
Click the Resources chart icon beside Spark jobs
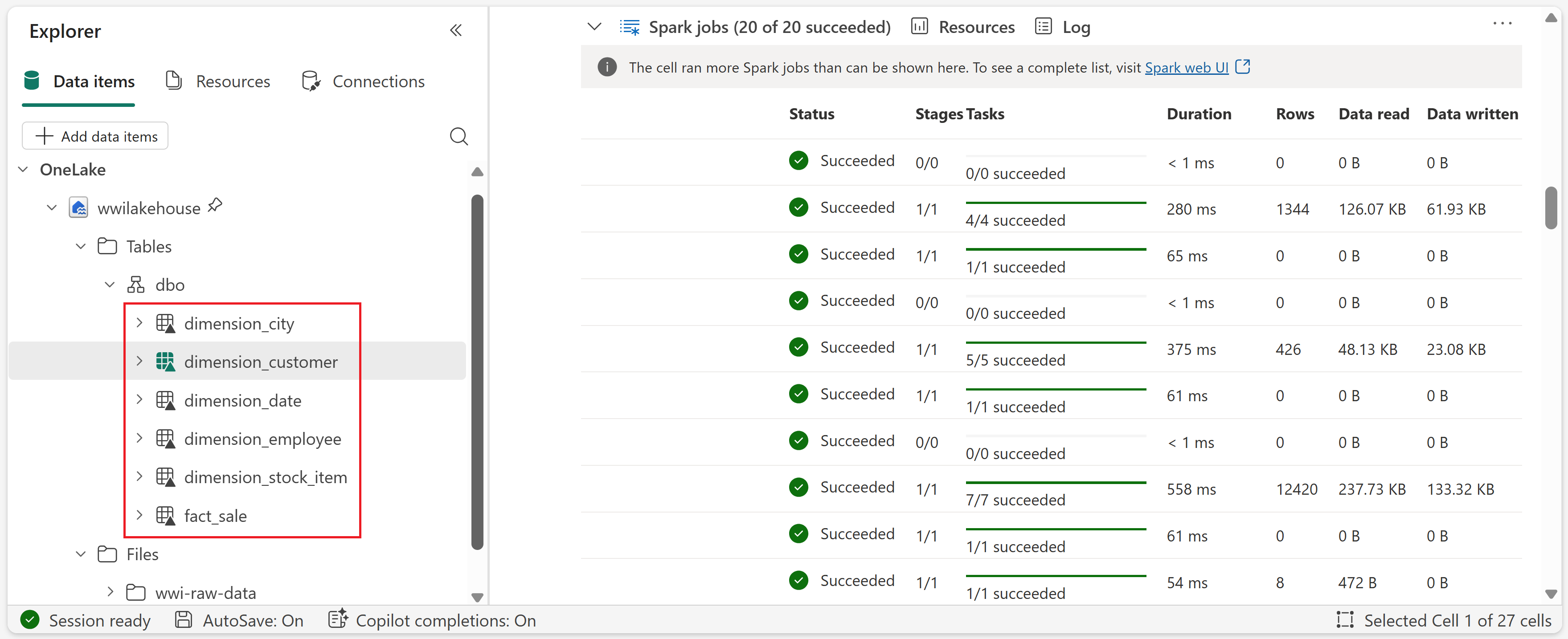919,27
